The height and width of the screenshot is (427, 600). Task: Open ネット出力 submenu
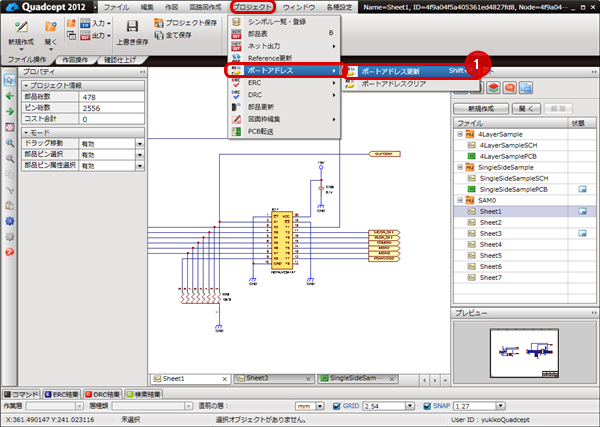click(x=284, y=46)
